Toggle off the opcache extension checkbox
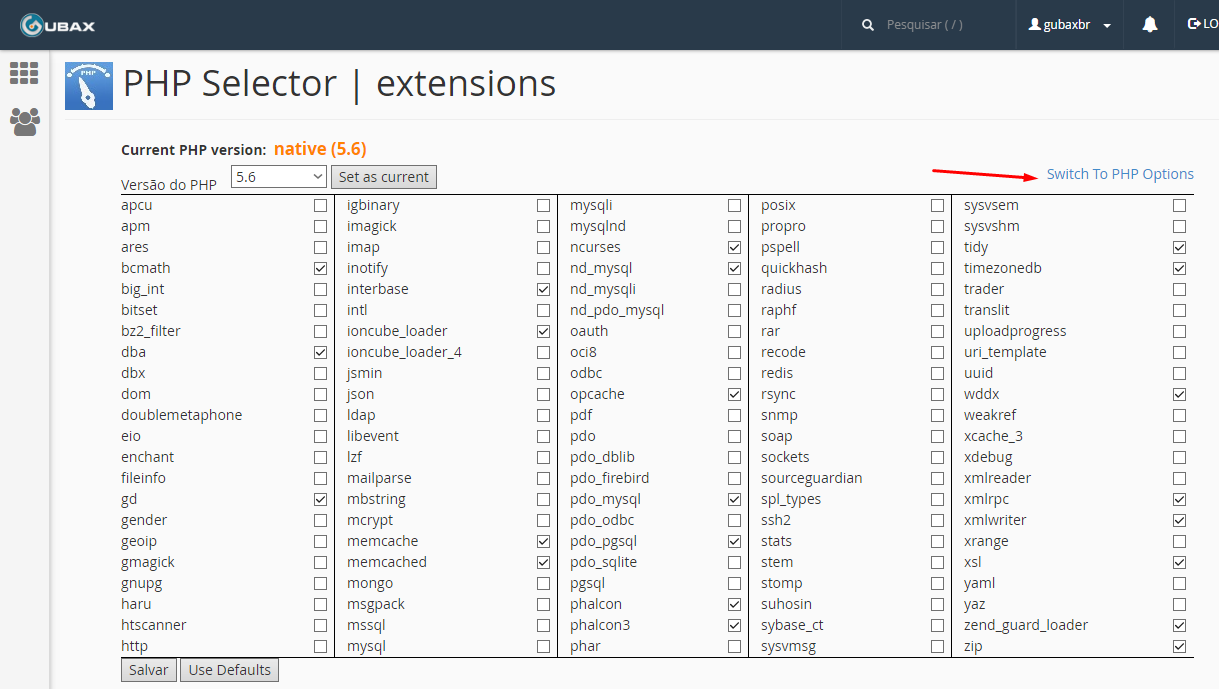The image size is (1219, 689). [x=735, y=394]
